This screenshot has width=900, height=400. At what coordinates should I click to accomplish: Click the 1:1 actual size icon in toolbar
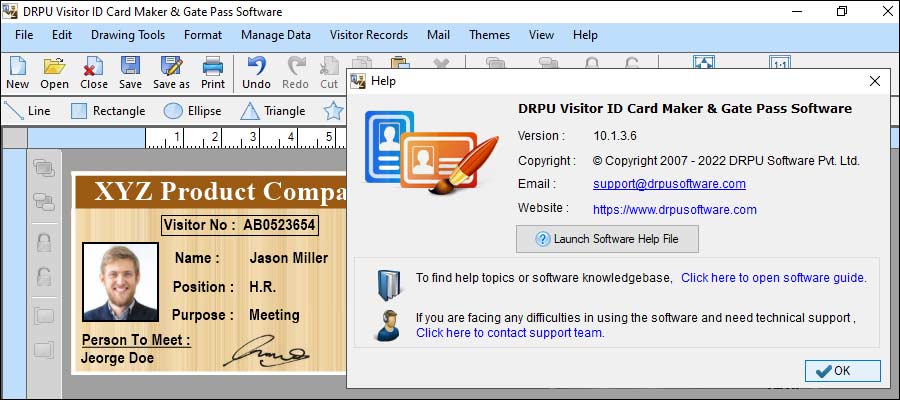781,62
